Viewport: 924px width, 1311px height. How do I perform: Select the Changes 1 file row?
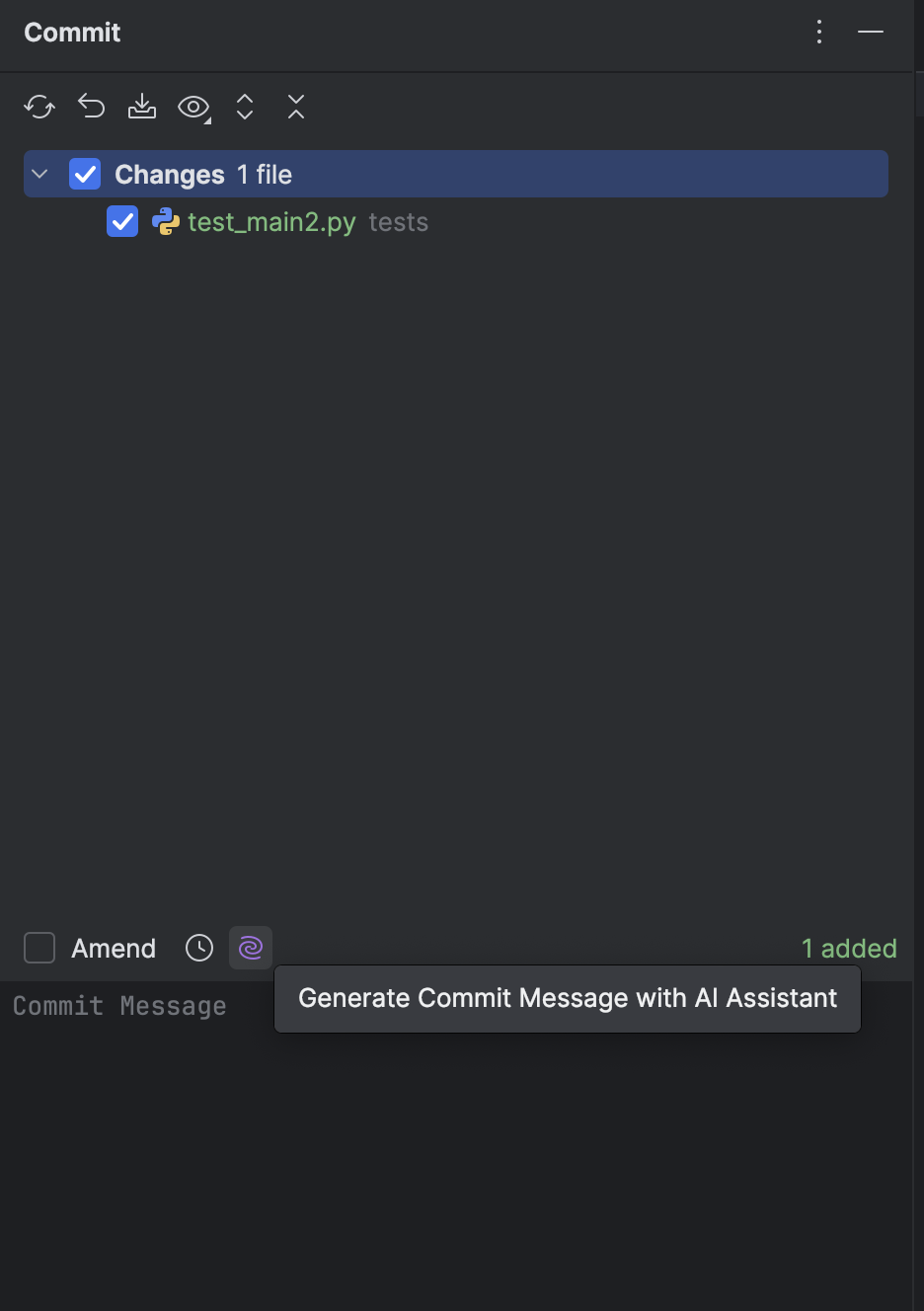pos(456,174)
